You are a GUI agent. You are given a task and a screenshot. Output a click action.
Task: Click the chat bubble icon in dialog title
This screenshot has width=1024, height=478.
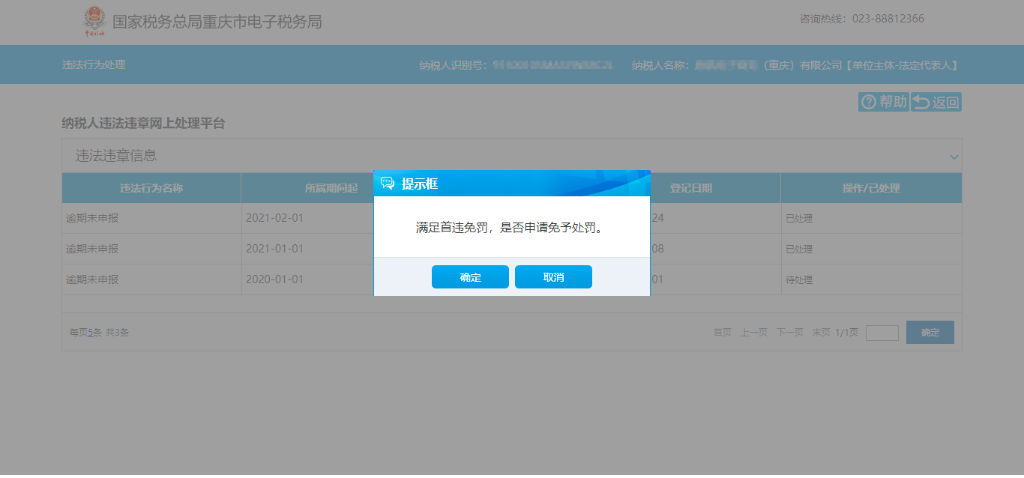point(388,184)
